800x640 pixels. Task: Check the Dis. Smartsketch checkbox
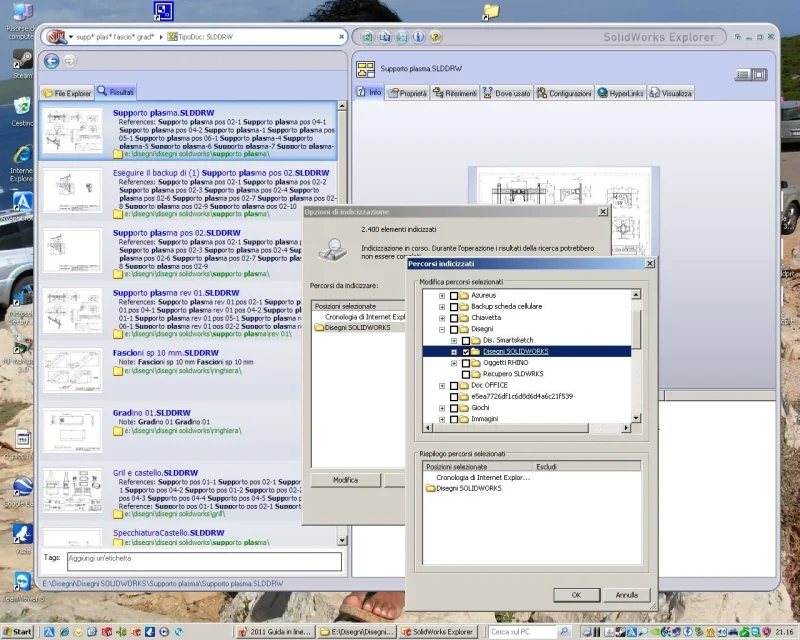[466, 340]
